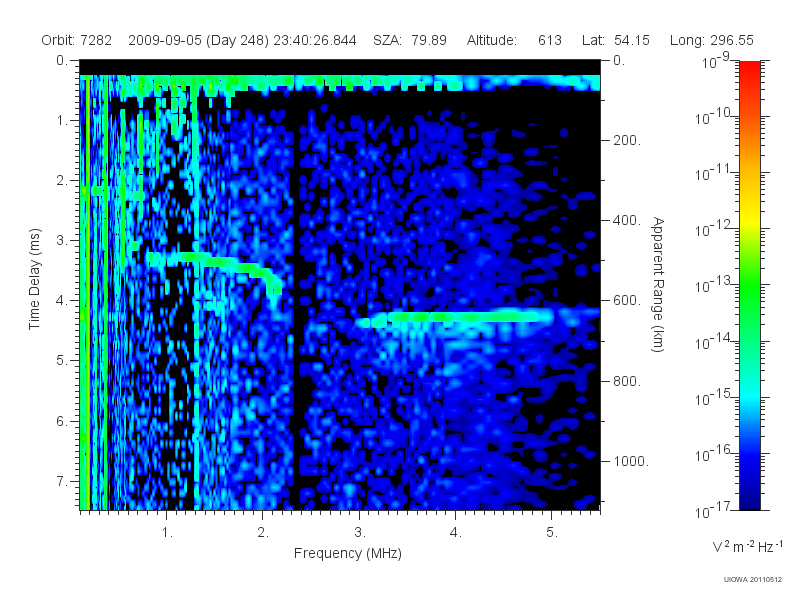The image size is (800, 600).
Task: Click the colorbar label '10^-12'
Action: [x=713, y=229]
